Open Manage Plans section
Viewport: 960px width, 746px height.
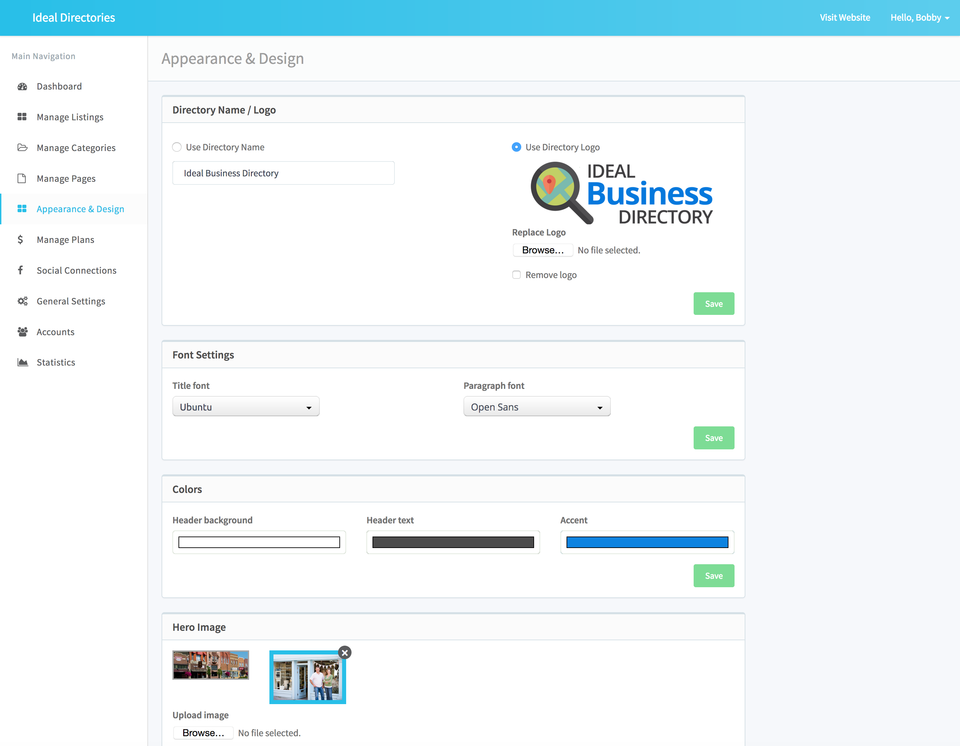pyautogui.click(x=73, y=239)
